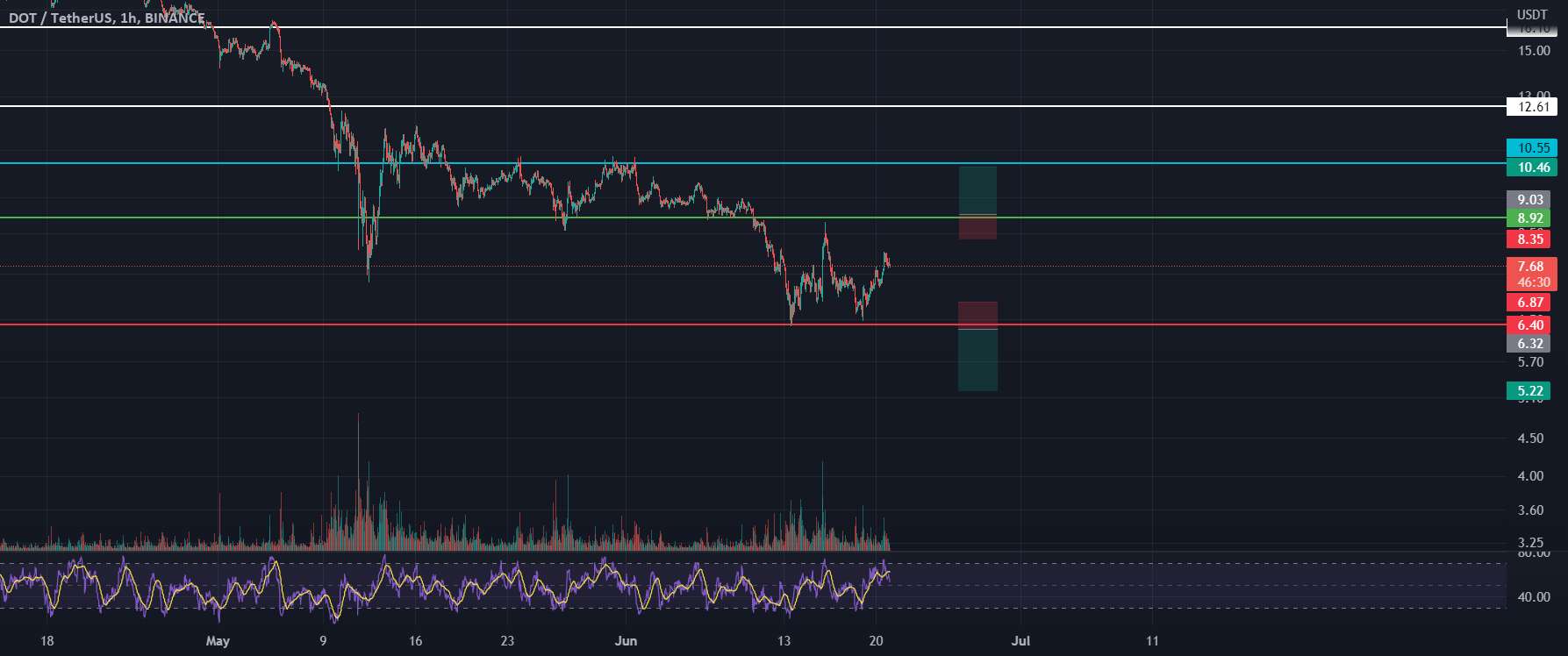Click the 46:30 candle countdown label
The image size is (1568, 656).
click(x=1532, y=282)
